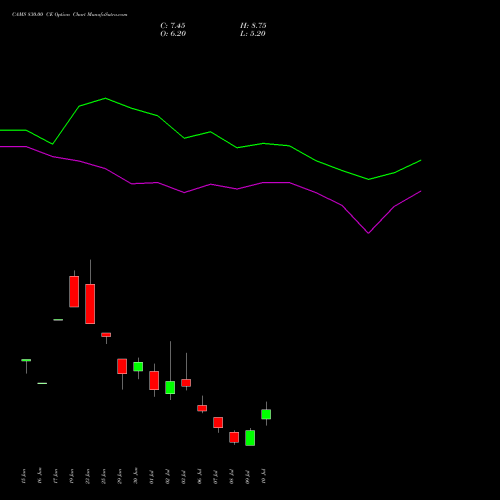The height and width of the screenshot is (500, 500).
Task: Click the flat green dash candle above '17 Jun'
Action: tap(58, 320)
